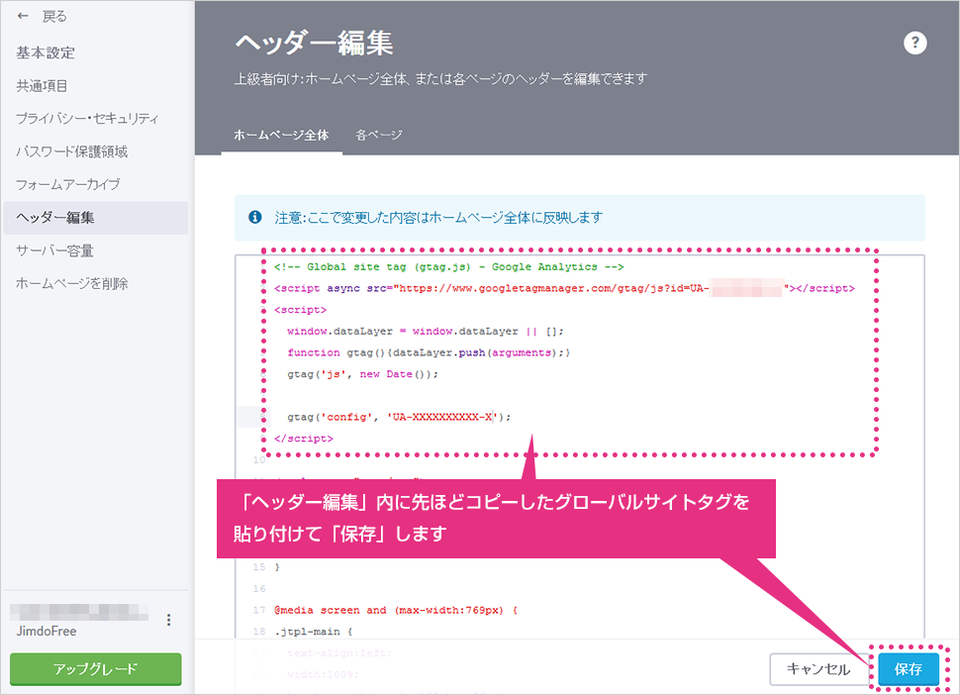The height and width of the screenshot is (695, 960).
Task: Switch to ホームページ全体 tab
Action: point(282,135)
